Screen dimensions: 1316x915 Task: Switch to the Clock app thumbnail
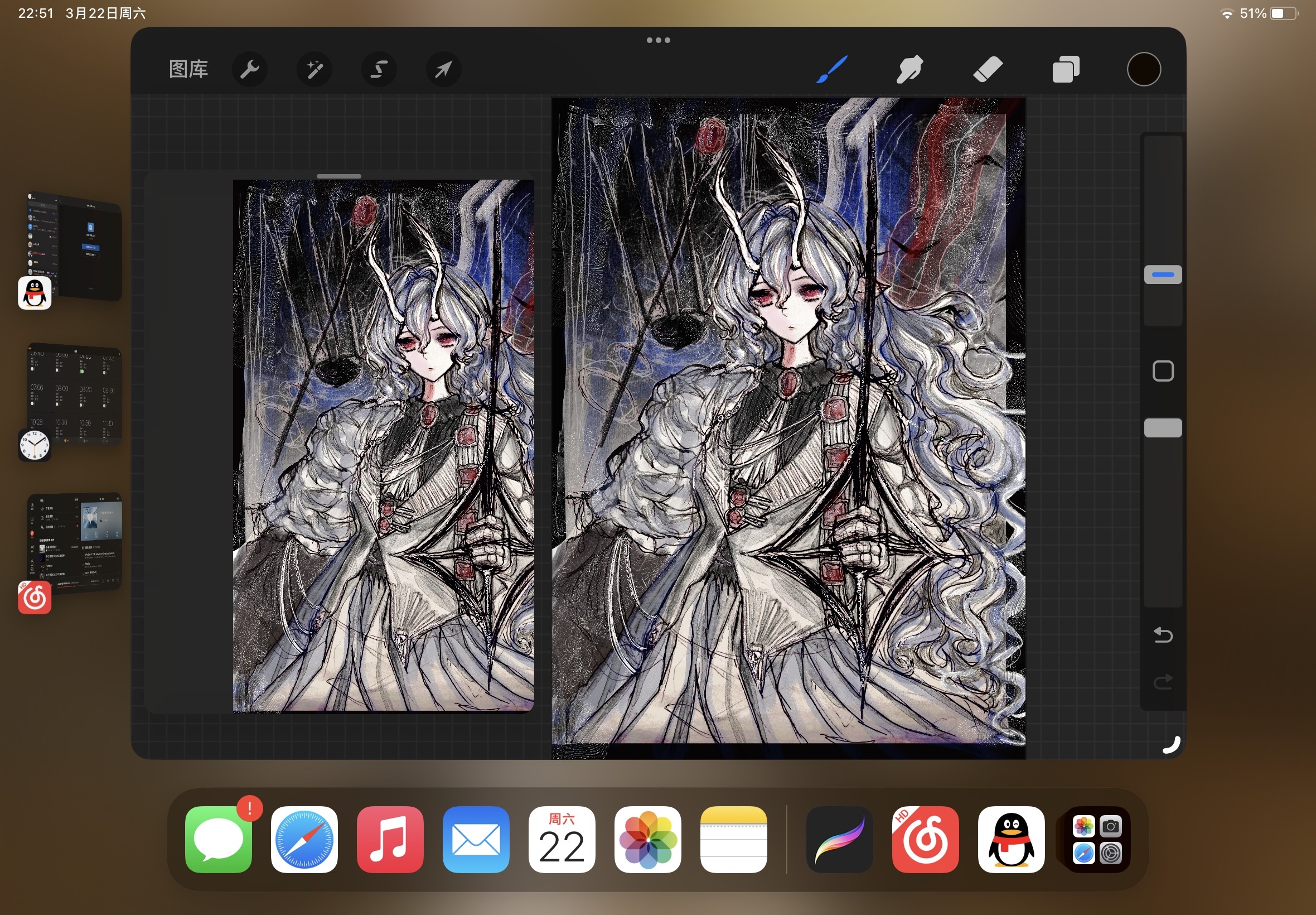click(x=75, y=394)
